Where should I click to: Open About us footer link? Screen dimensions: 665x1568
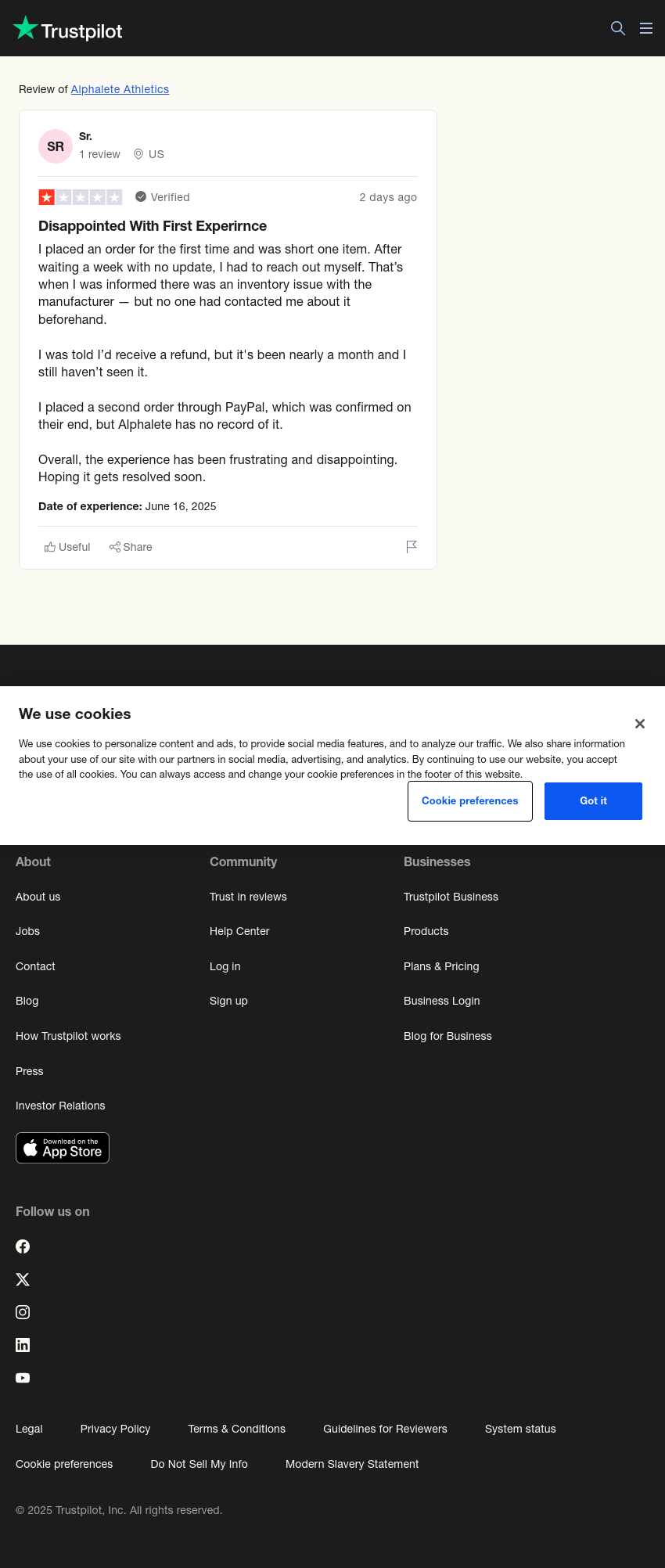pos(38,897)
